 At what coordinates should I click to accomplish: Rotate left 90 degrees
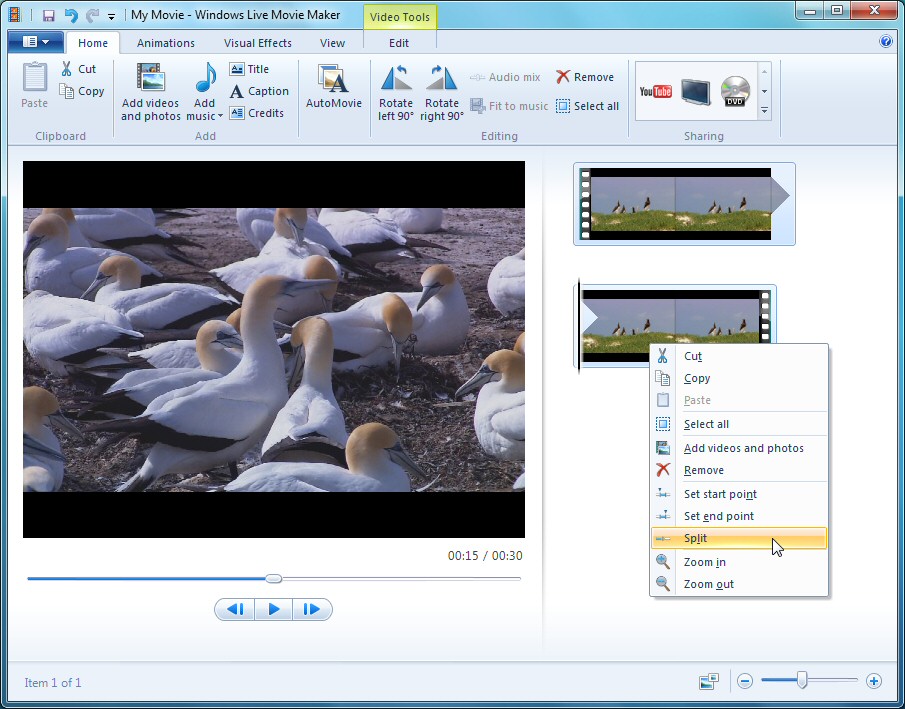(x=396, y=92)
